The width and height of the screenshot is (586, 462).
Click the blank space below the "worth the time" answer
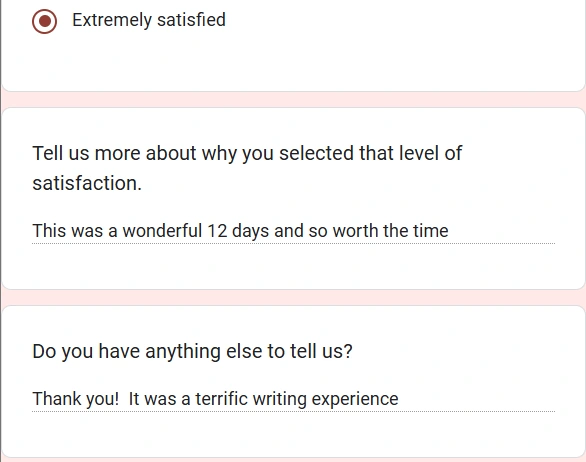tap(293, 266)
